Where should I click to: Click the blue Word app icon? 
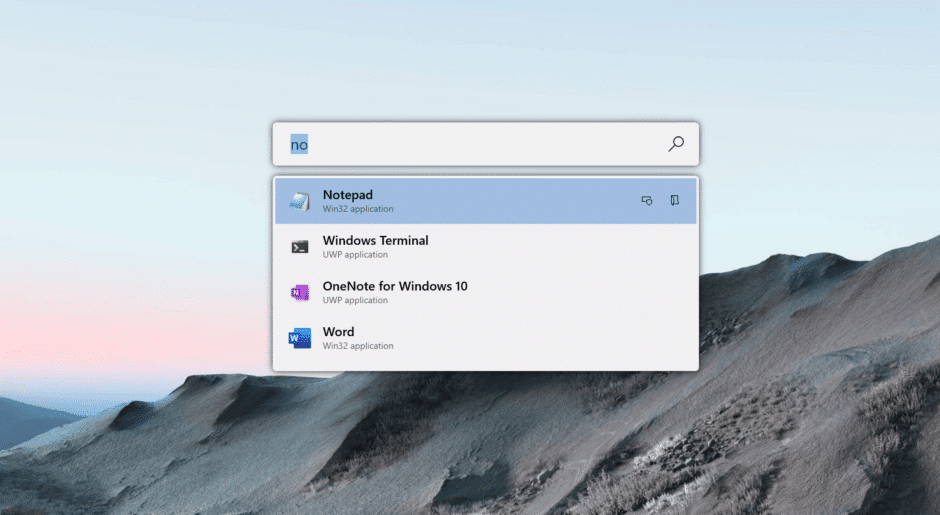click(x=300, y=338)
